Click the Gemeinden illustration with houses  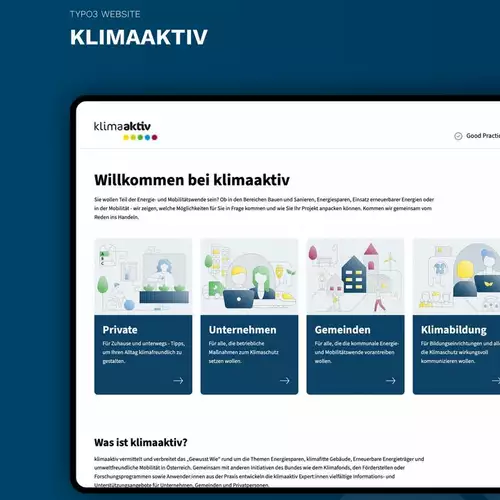(x=355, y=276)
